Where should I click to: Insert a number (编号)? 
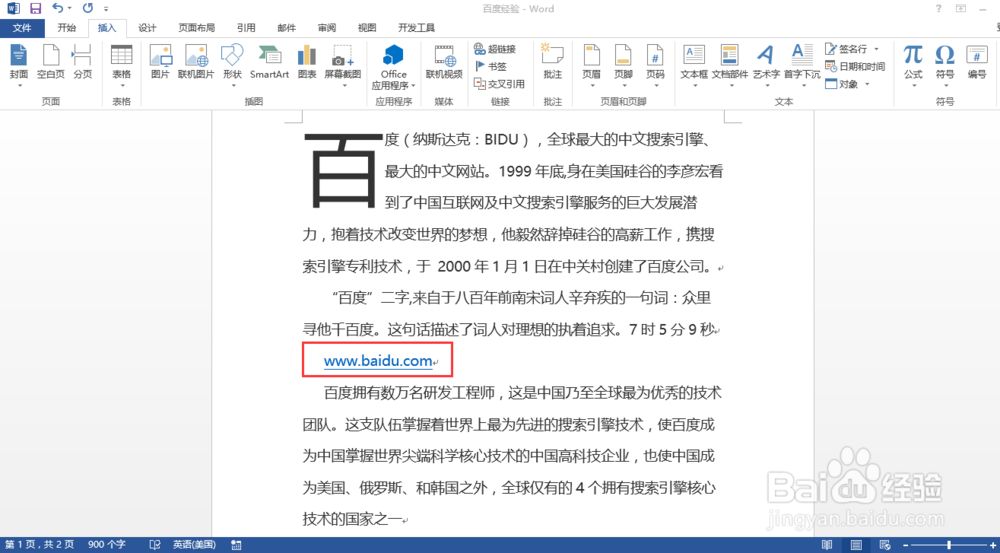(x=976, y=62)
